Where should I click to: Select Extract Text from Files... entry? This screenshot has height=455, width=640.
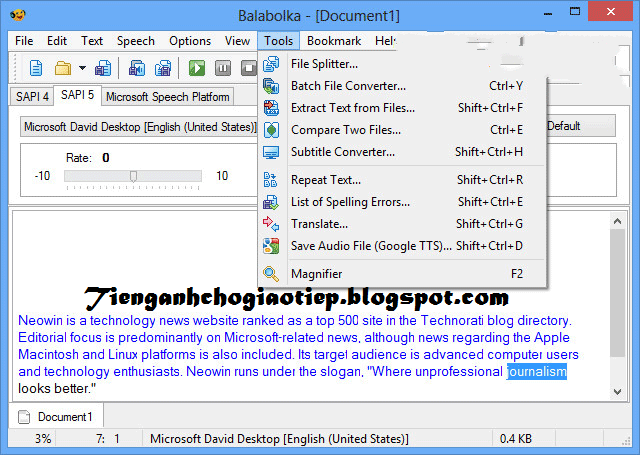(402, 108)
